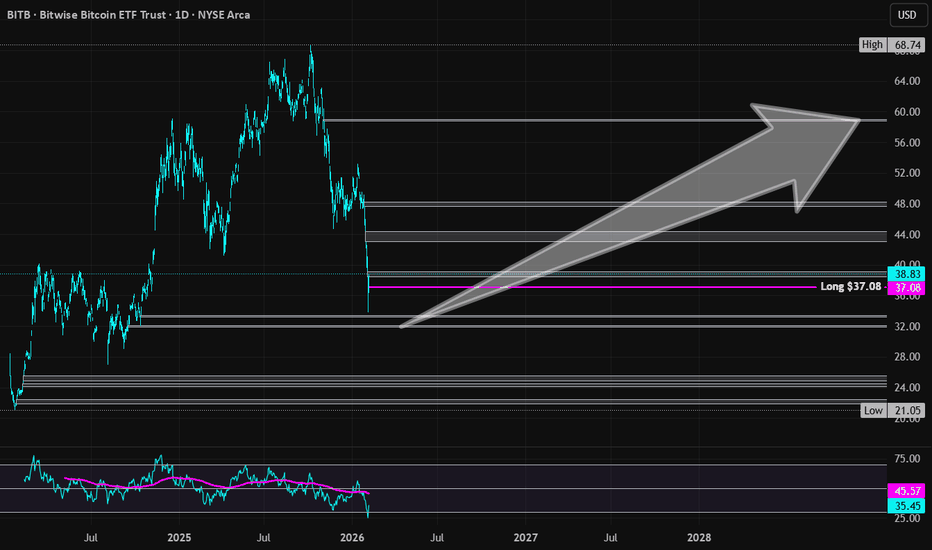Click the cyan 35.45 RSI value tag
Screen dimensions: 932x550
[x=906, y=506]
